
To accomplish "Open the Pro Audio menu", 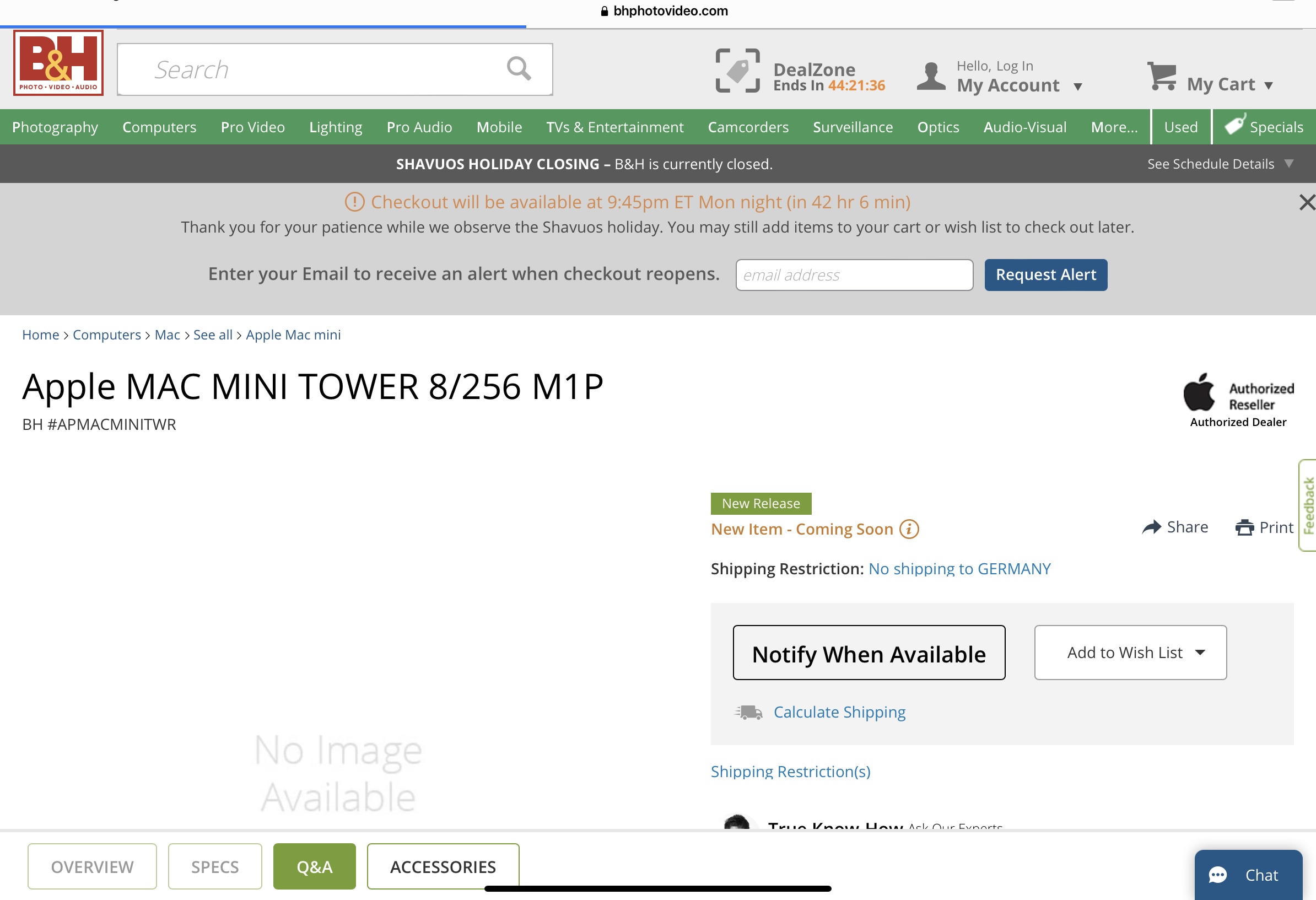I will 419,127.
